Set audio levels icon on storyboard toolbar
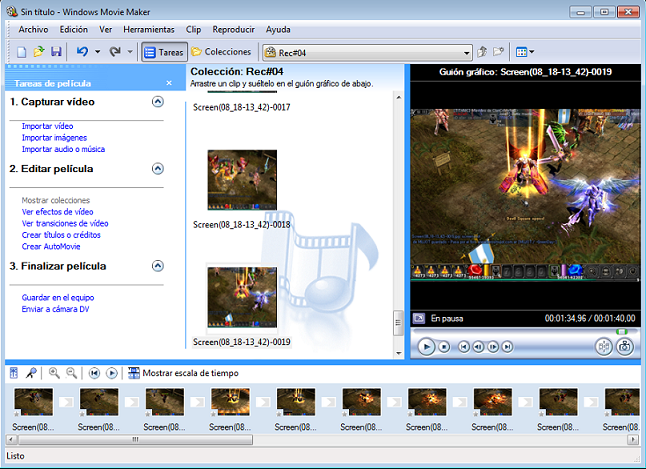646x469 pixels. [x=14, y=373]
